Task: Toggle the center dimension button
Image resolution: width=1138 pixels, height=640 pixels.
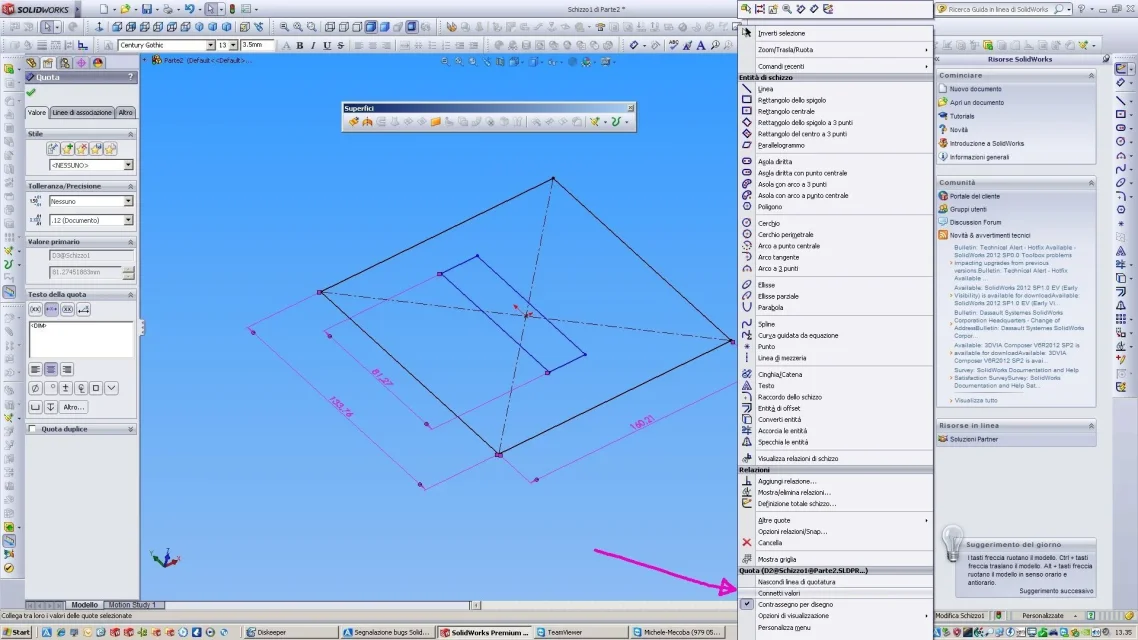Action: tap(52, 310)
